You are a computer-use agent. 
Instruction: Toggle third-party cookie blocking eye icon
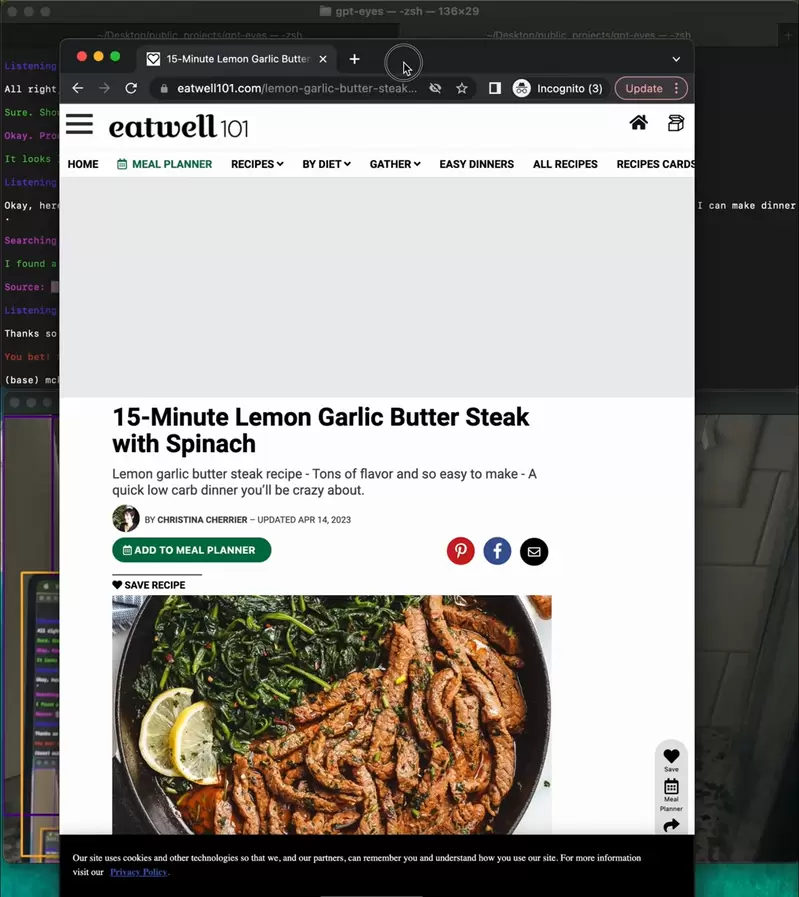coord(435,88)
